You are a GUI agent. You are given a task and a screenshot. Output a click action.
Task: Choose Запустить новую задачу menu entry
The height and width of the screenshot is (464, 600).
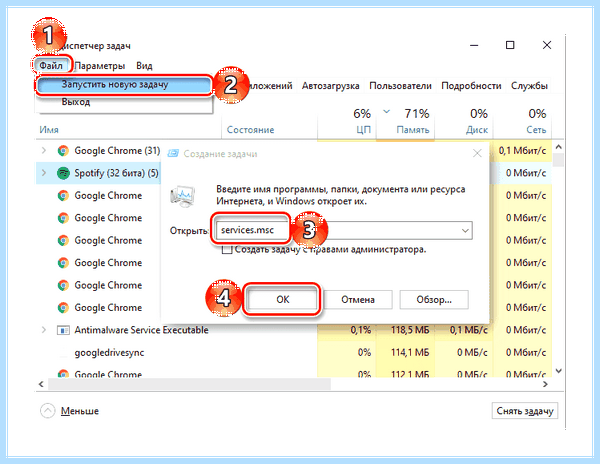[x=124, y=85]
